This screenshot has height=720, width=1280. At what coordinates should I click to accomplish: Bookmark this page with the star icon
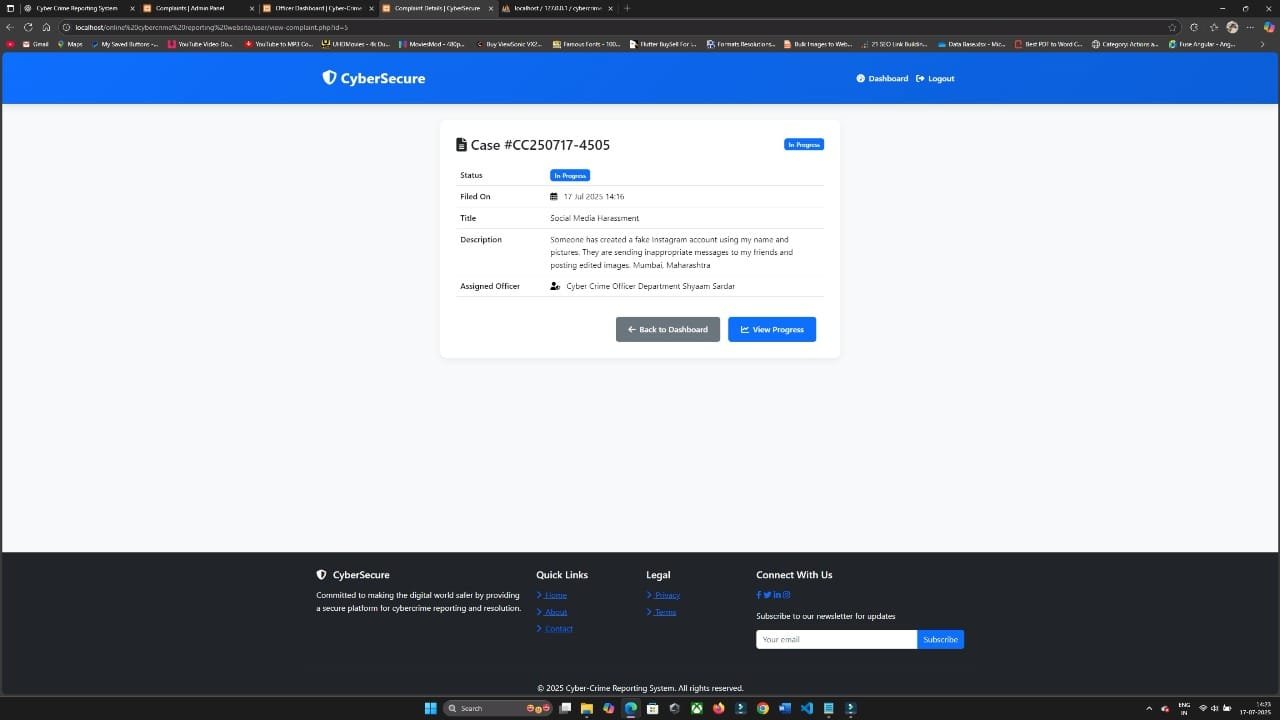(1173, 27)
